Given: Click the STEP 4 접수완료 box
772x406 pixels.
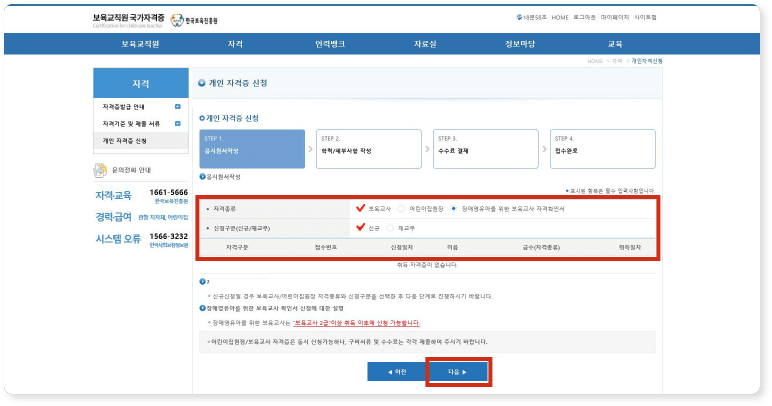Looking at the screenshot, I should (603, 149).
